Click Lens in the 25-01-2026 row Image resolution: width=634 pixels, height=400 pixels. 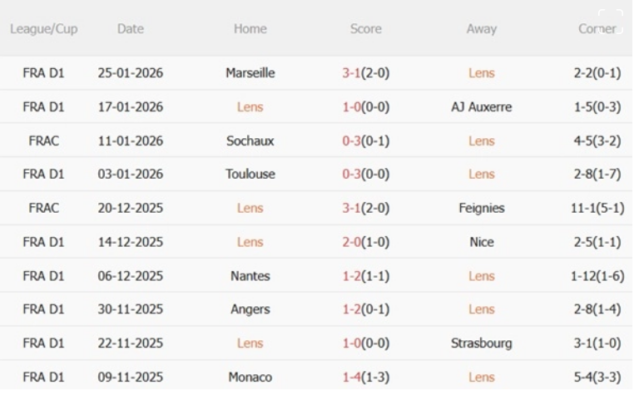[x=481, y=73]
